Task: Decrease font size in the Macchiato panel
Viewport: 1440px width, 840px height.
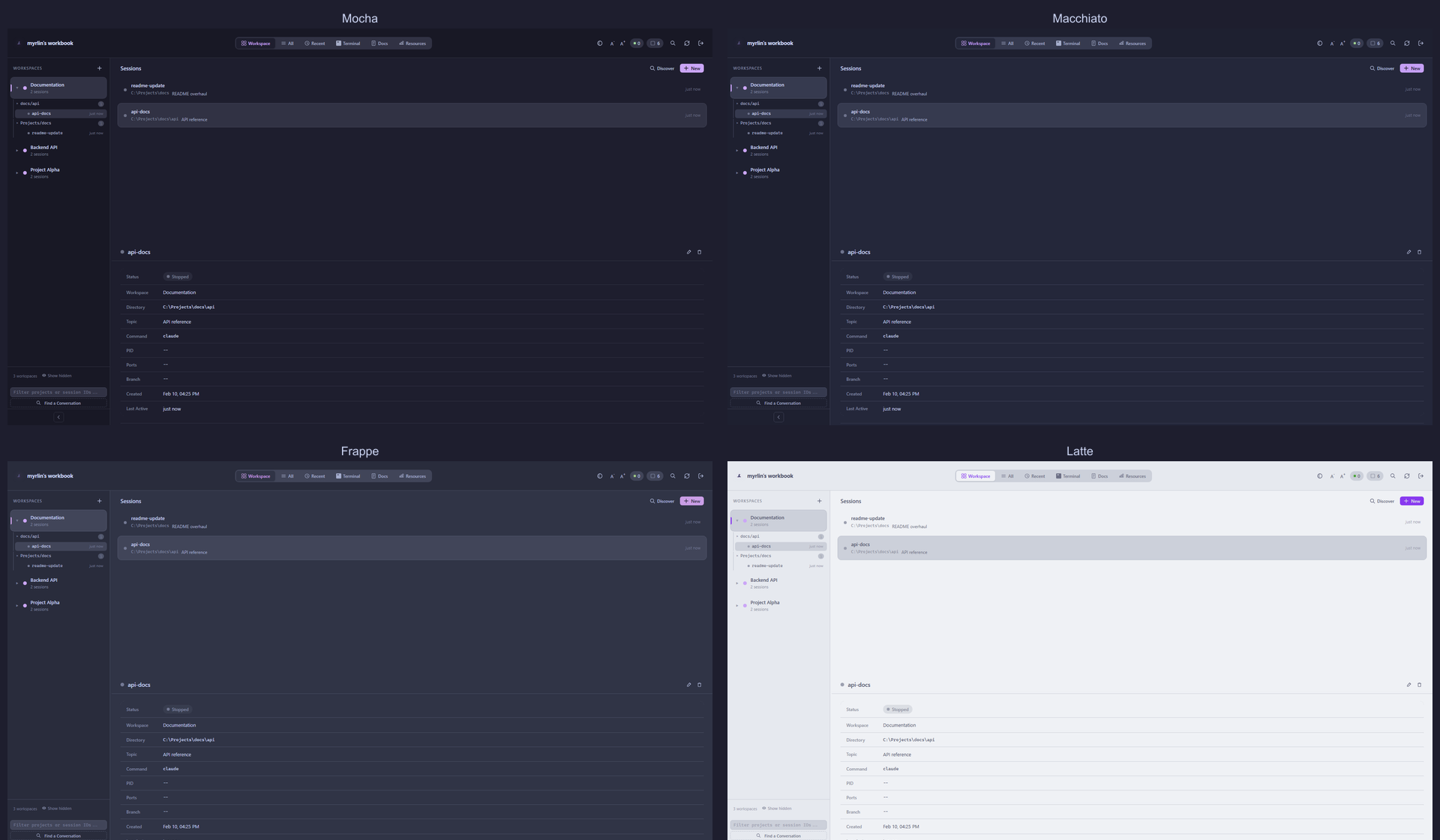Action: click(1331, 43)
